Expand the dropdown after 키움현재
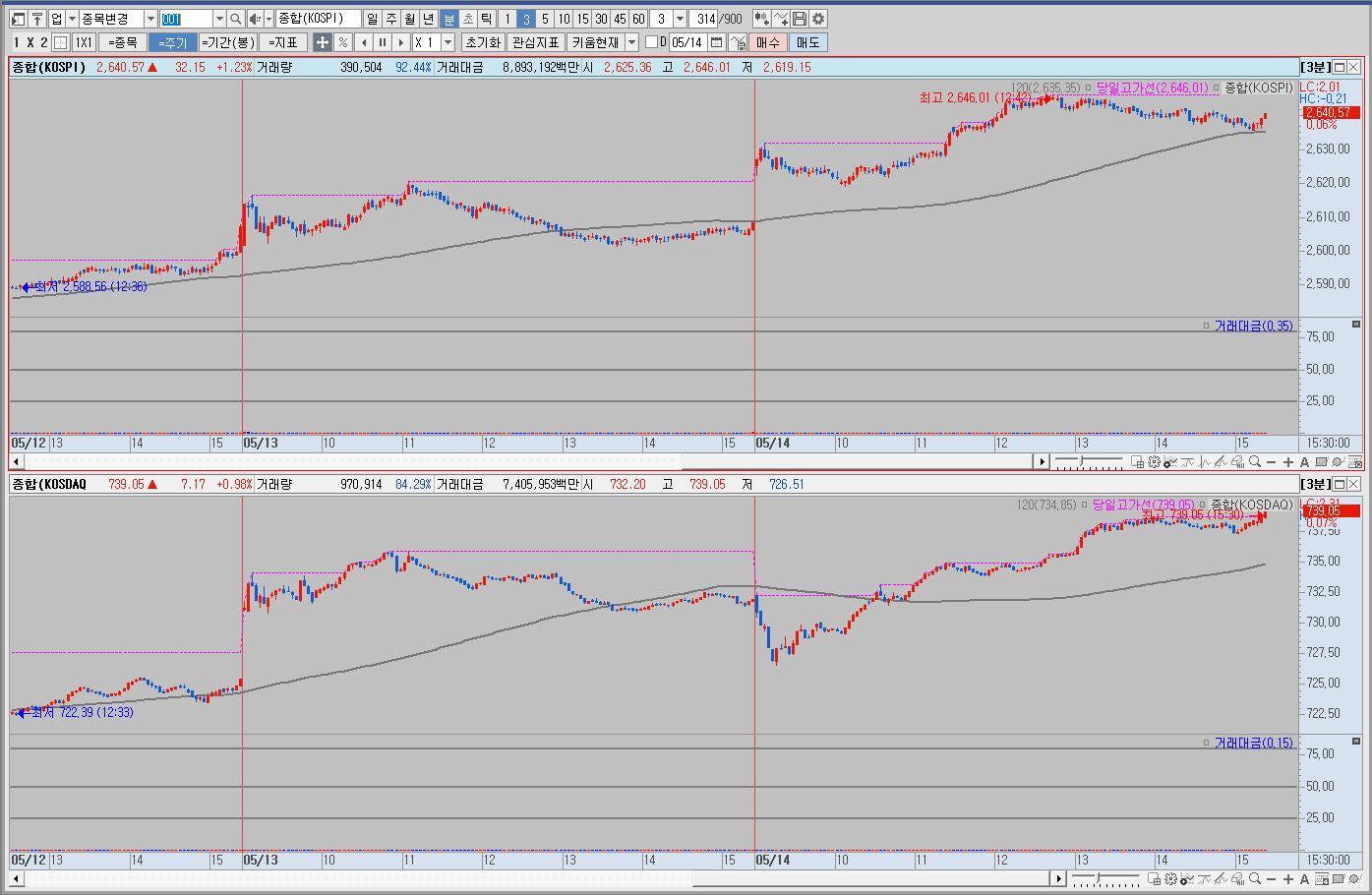Viewport: 1372px width, 895px height. [x=632, y=42]
